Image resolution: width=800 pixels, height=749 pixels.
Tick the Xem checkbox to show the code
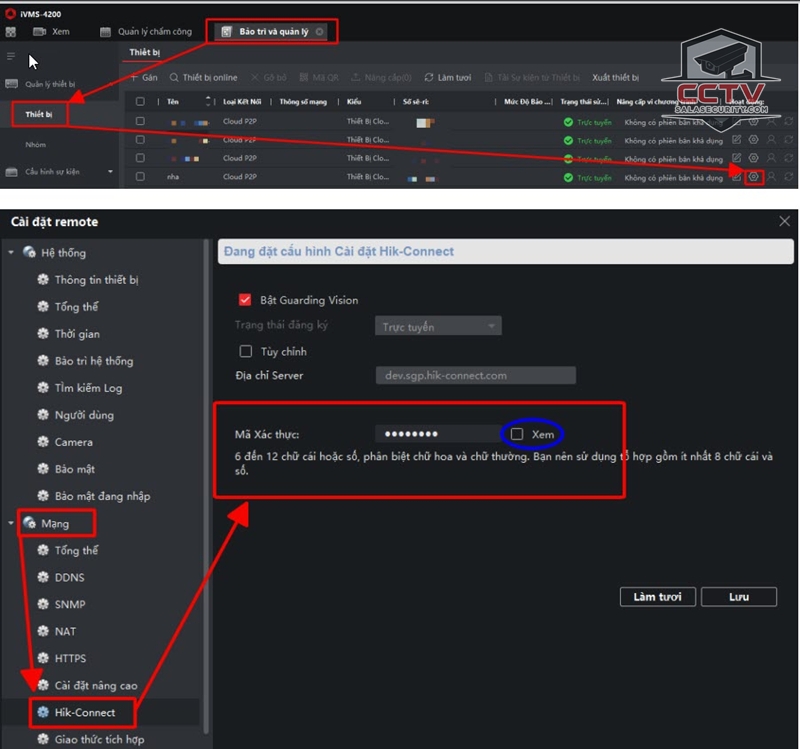(x=517, y=434)
